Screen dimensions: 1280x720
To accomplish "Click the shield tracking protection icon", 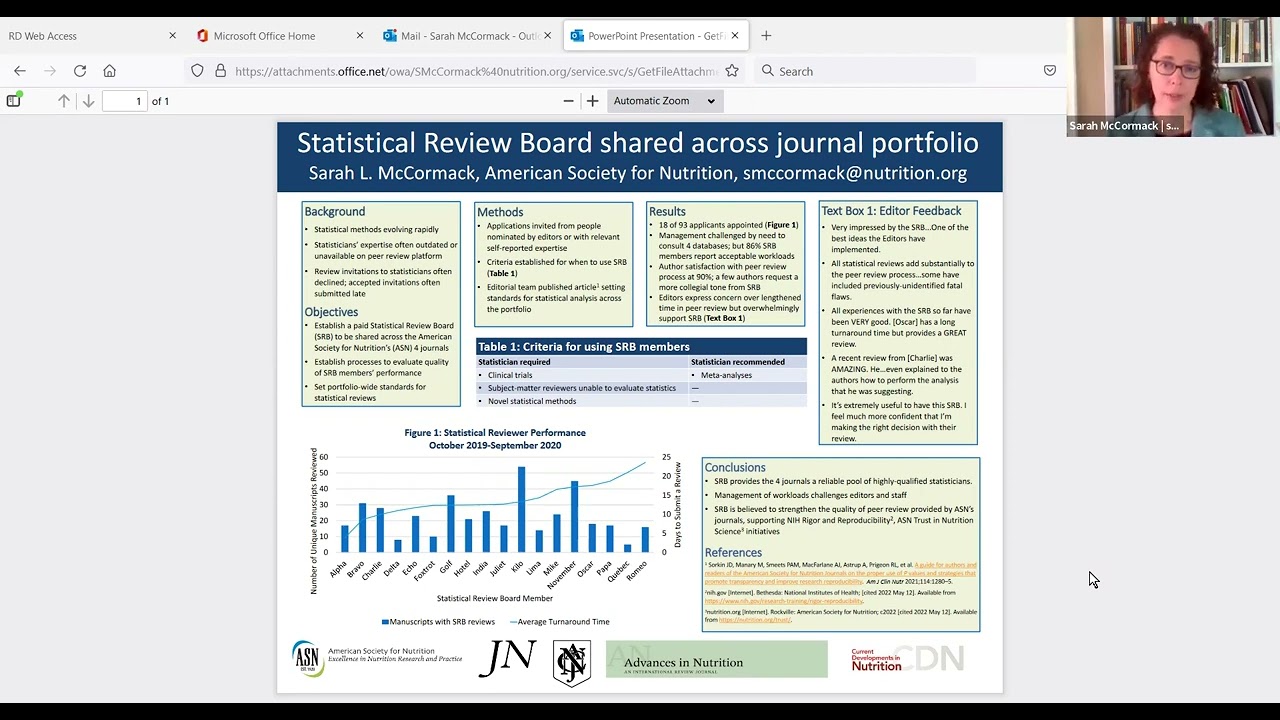I will pos(197,71).
